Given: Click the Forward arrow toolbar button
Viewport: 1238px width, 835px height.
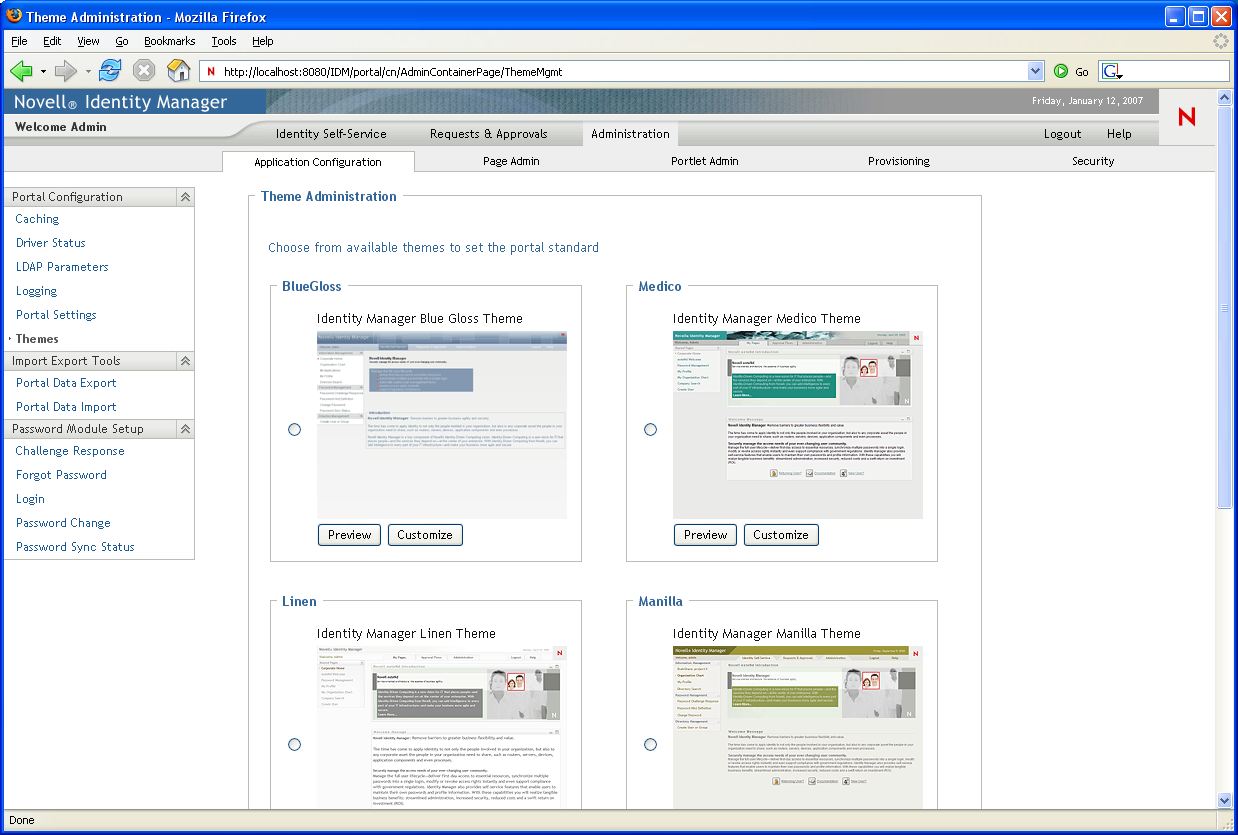Looking at the screenshot, I should pyautogui.click(x=66, y=71).
